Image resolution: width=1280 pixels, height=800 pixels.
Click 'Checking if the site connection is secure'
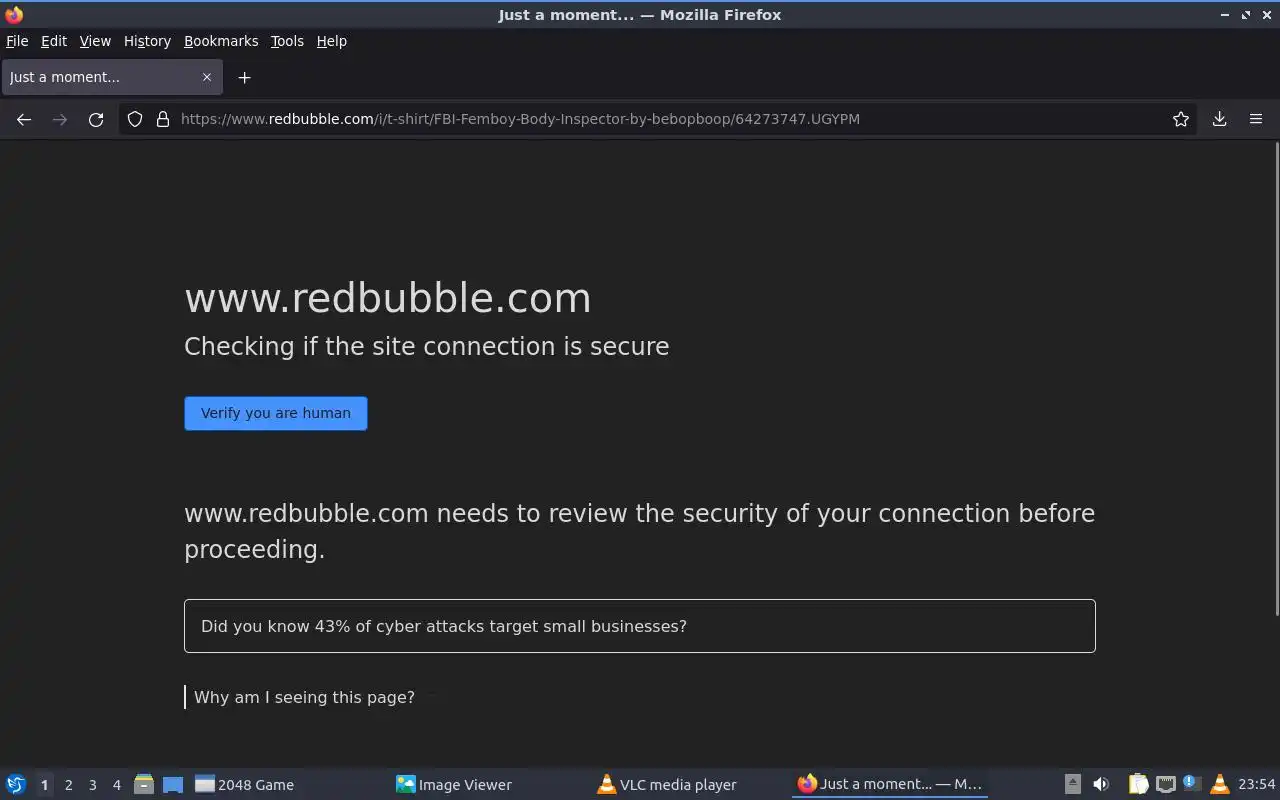(x=427, y=346)
